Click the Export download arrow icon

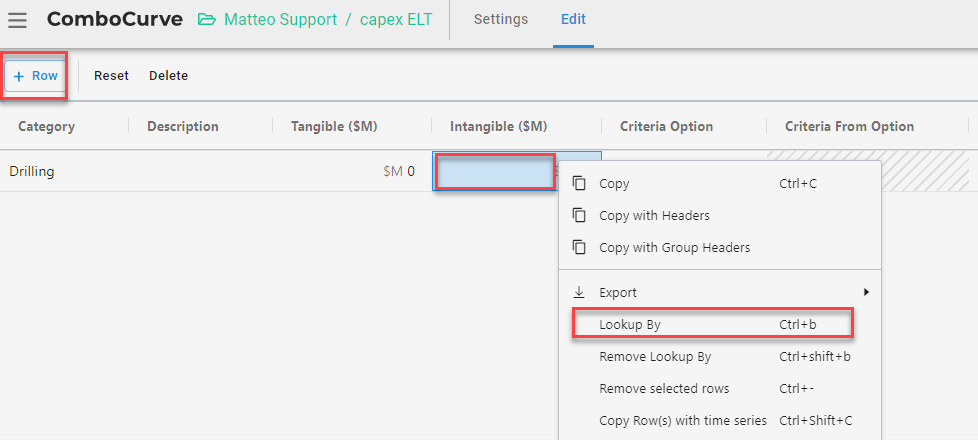tap(579, 292)
